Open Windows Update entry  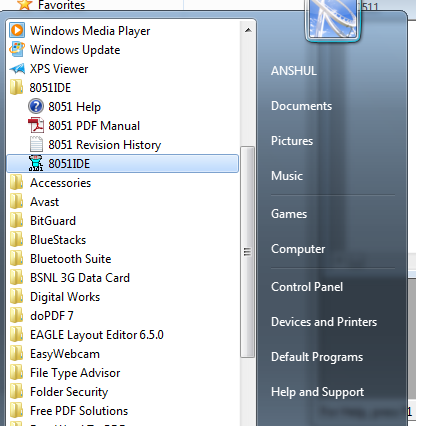[75, 50]
